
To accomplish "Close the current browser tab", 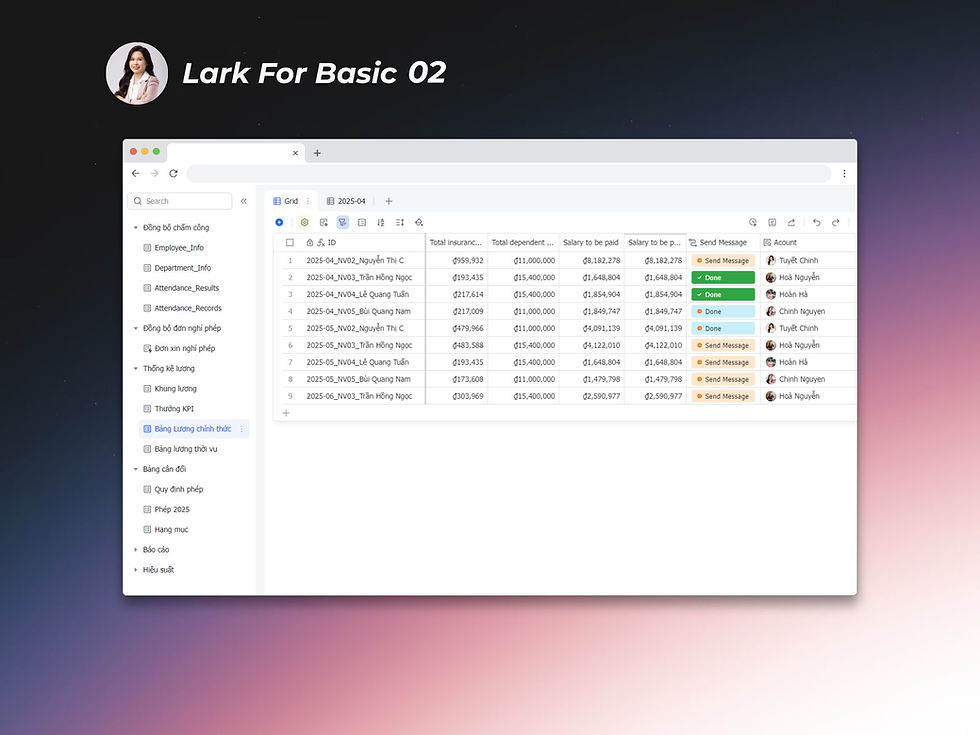I will pyautogui.click(x=296, y=152).
